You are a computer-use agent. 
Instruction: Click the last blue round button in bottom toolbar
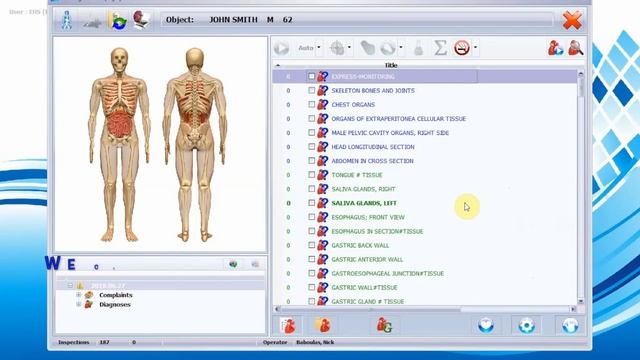570,326
